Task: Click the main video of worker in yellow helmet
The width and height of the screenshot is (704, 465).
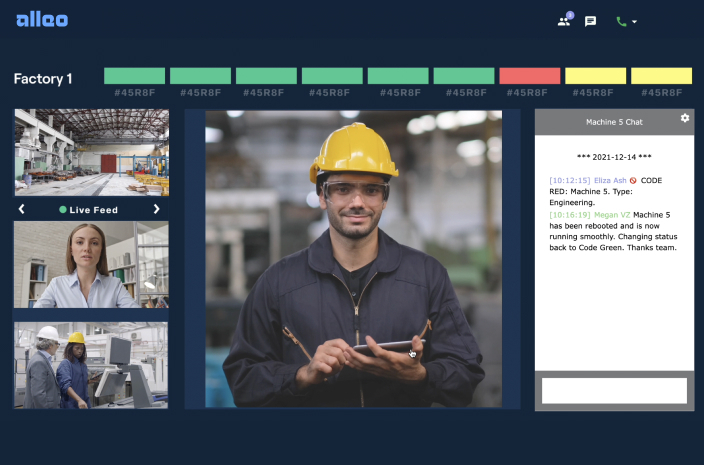Action: pyautogui.click(x=353, y=259)
